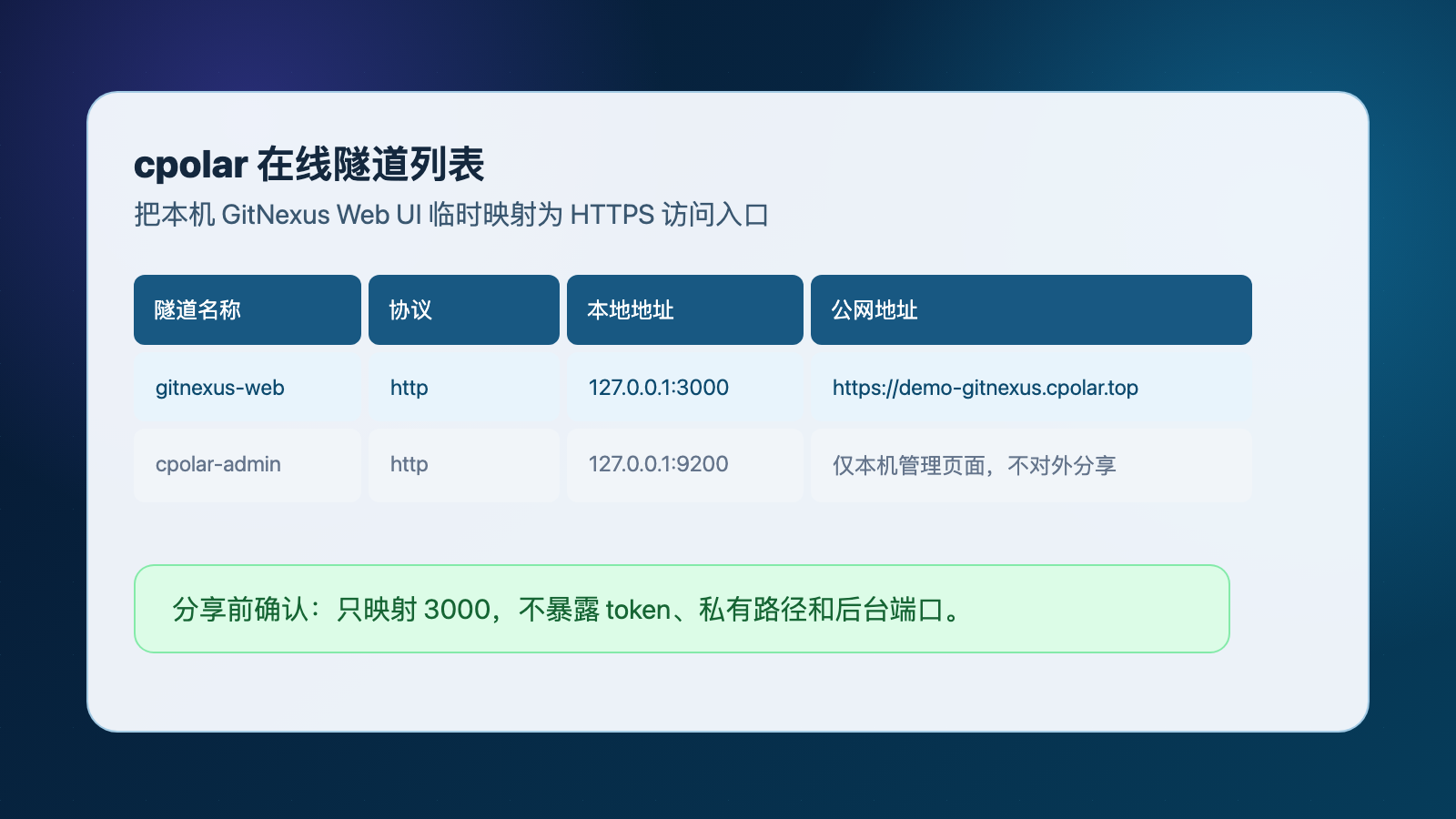This screenshot has width=1456, height=819.
Task: Select the http cell in gitnexus-web row
Action: 464,388
